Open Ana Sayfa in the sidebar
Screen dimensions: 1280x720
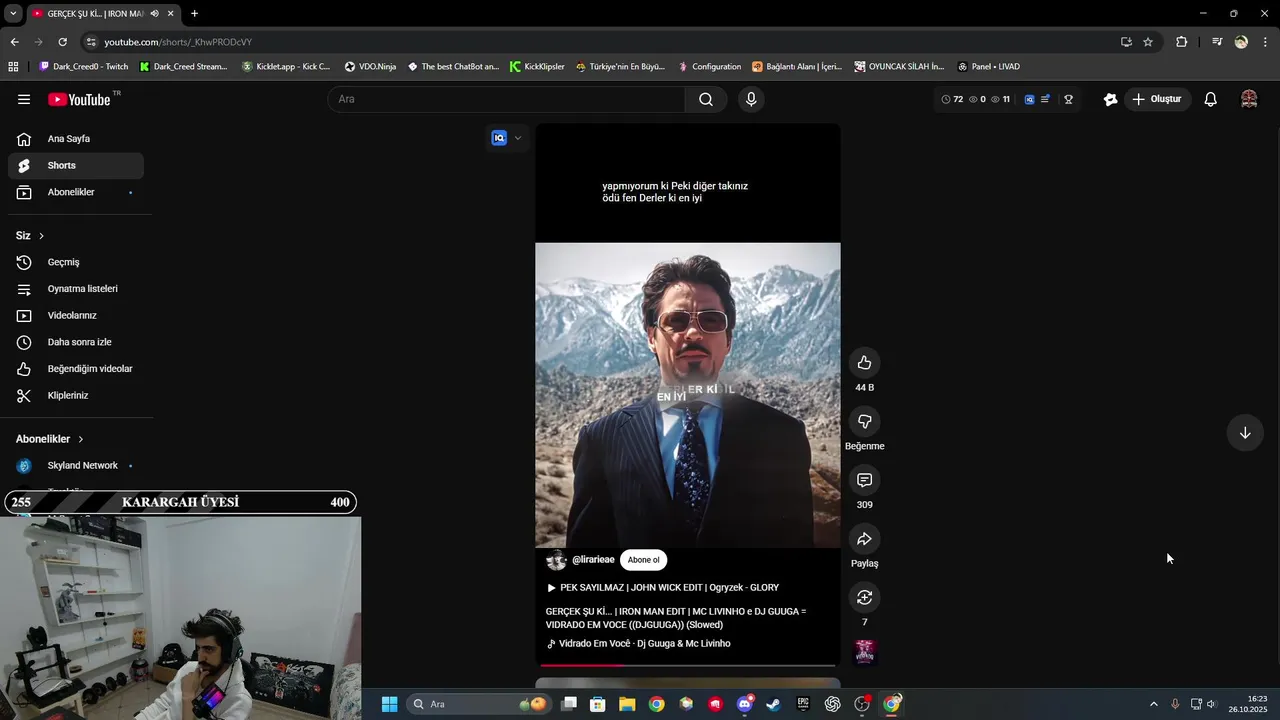pyautogui.click(x=76, y=139)
